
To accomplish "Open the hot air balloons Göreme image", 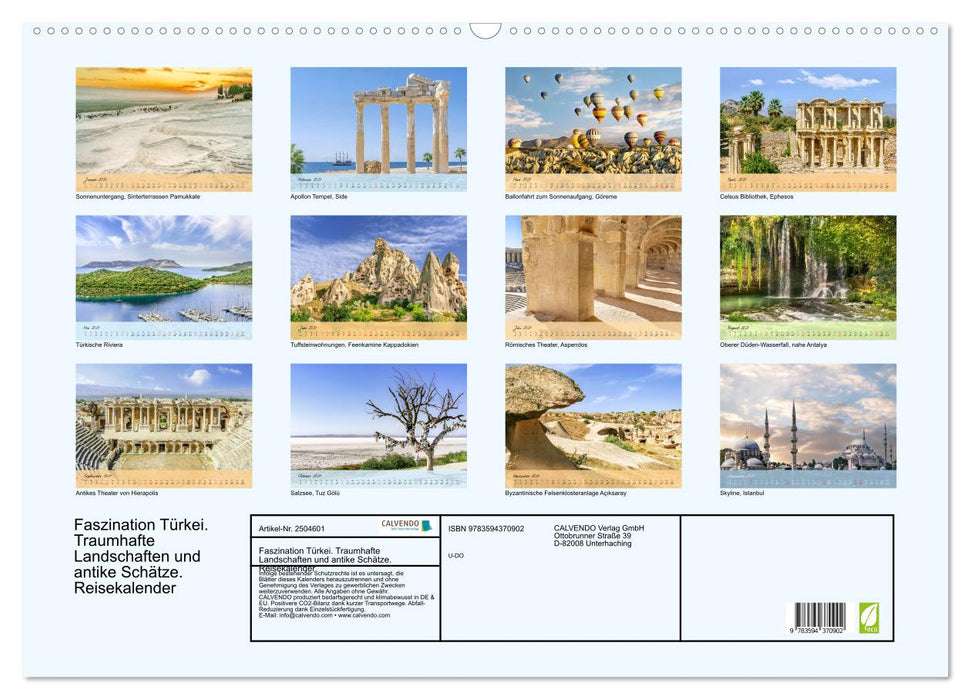I will pos(593,129).
